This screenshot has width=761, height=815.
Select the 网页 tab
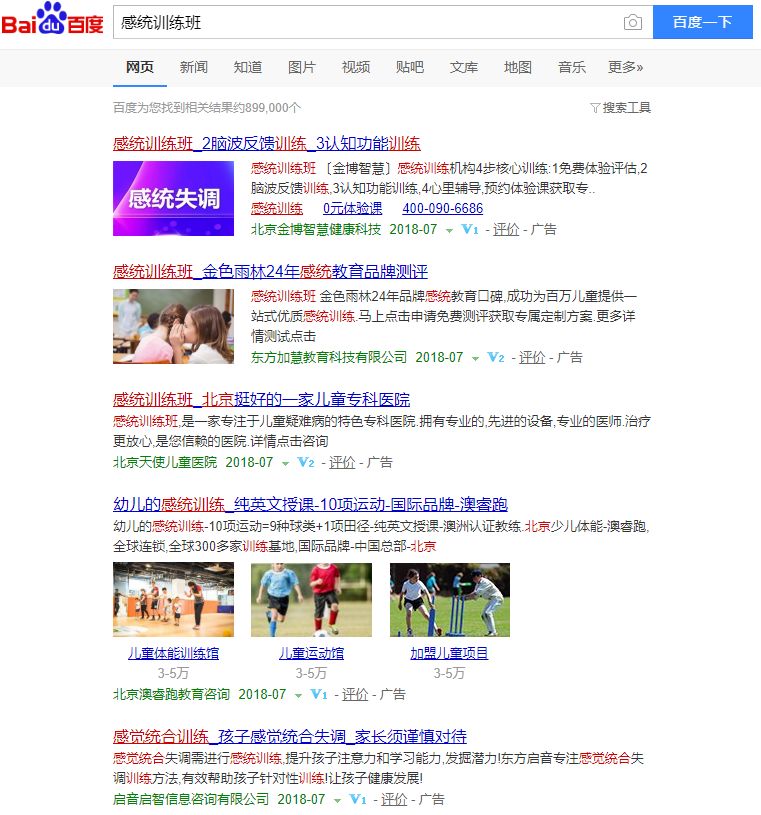(140, 67)
